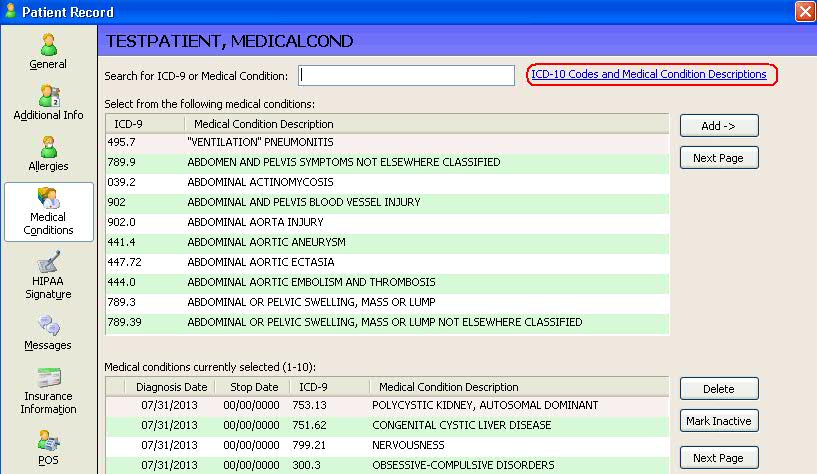Select ABDOMINAL AND PELVIS BLOOD VESSEL INJURY
The height and width of the screenshot is (474, 817).
388,202
